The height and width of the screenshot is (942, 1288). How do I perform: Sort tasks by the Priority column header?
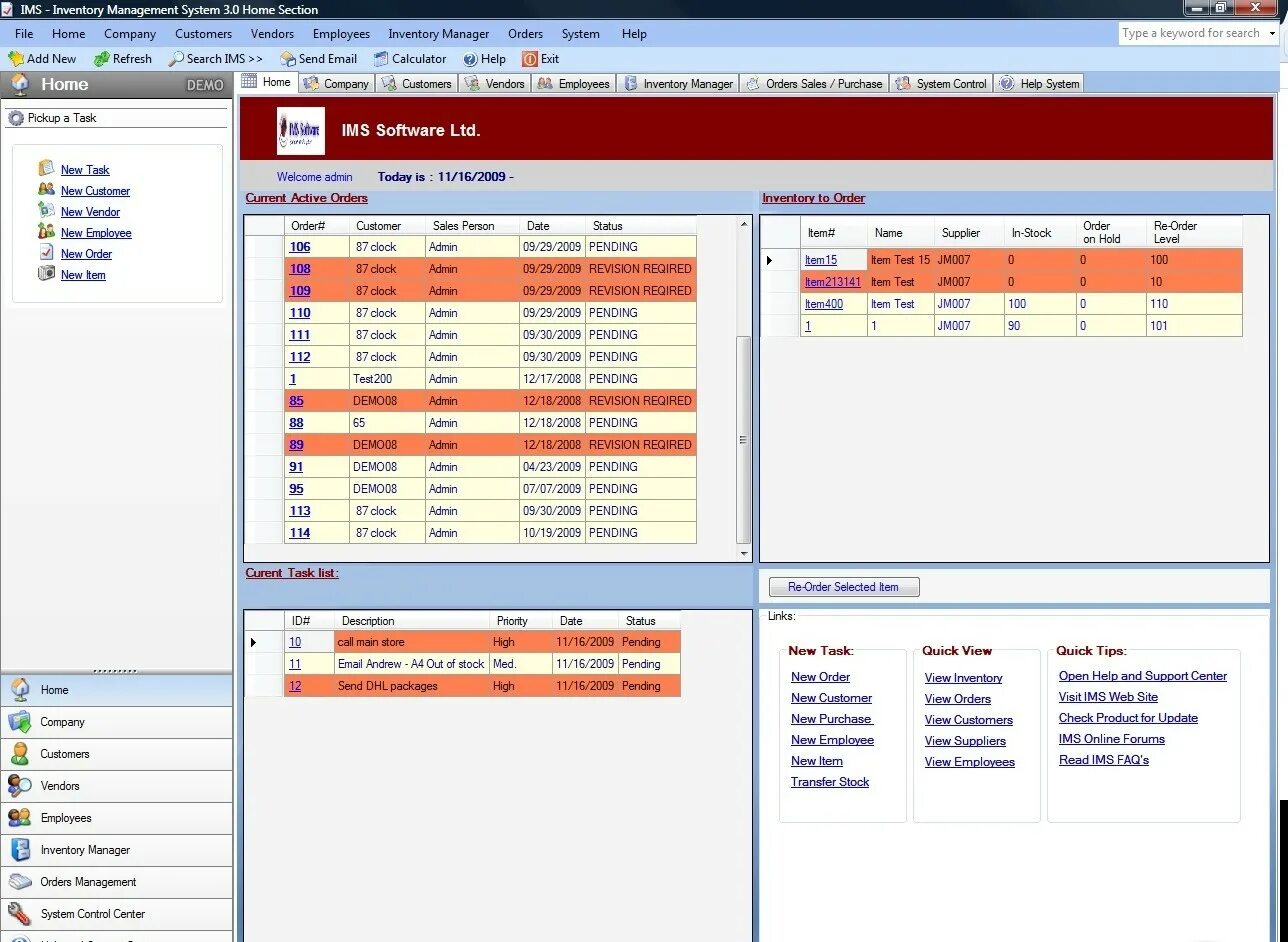pyautogui.click(x=520, y=621)
